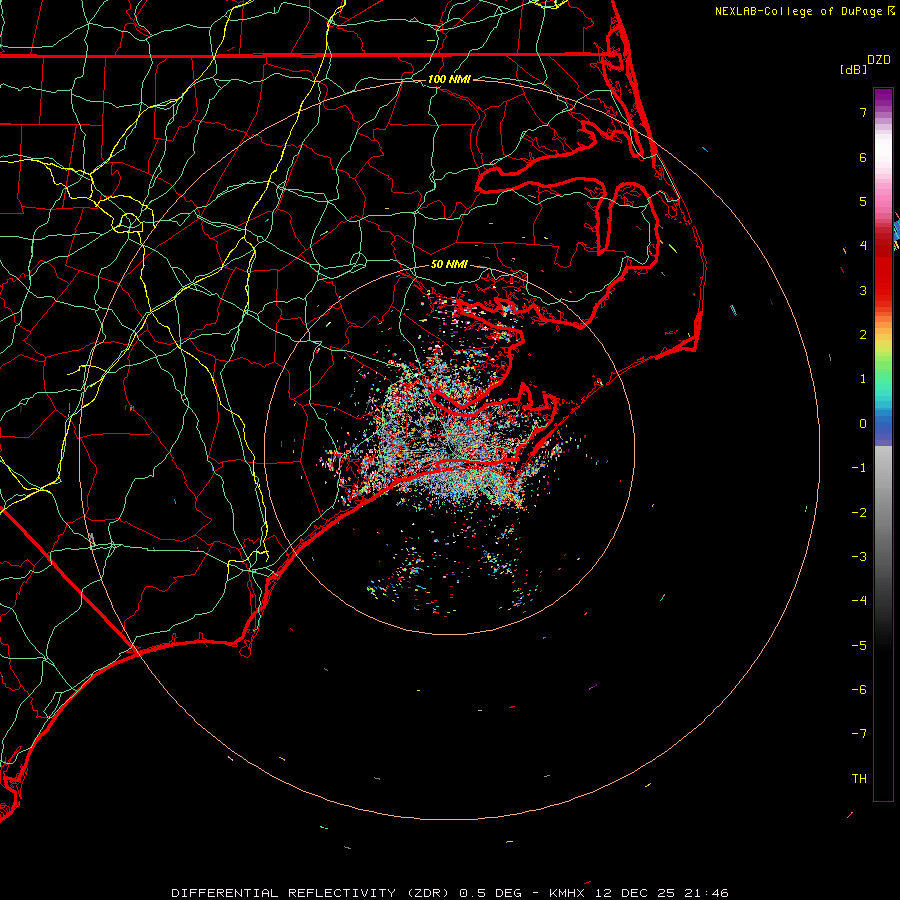This screenshot has height=900, width=900.
Task: Click the NEXLAB-College of DuPage label
Action: tap(799, 11)
